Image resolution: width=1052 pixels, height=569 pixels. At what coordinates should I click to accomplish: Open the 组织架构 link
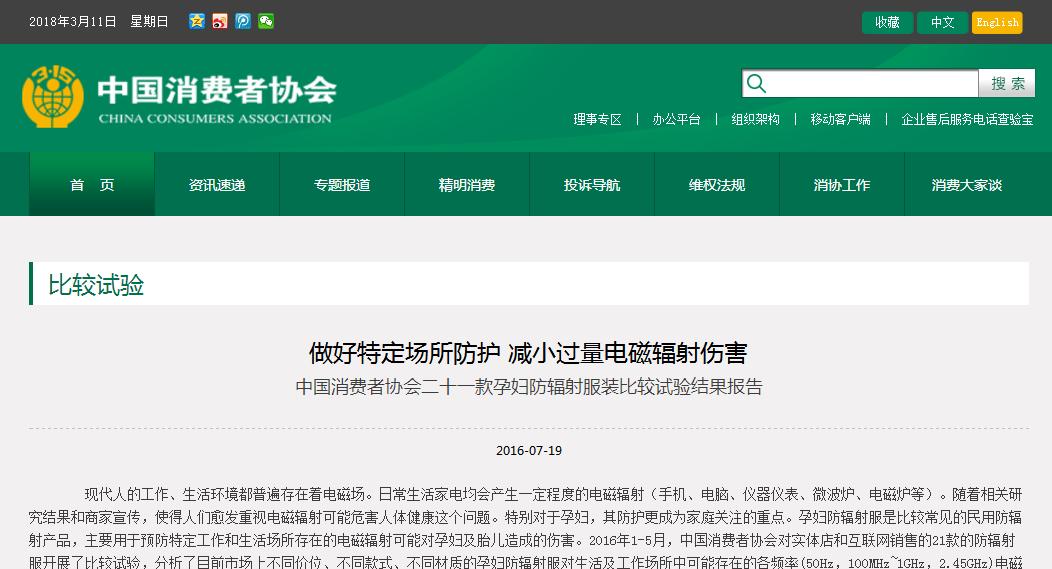click(x=755, y=119)
